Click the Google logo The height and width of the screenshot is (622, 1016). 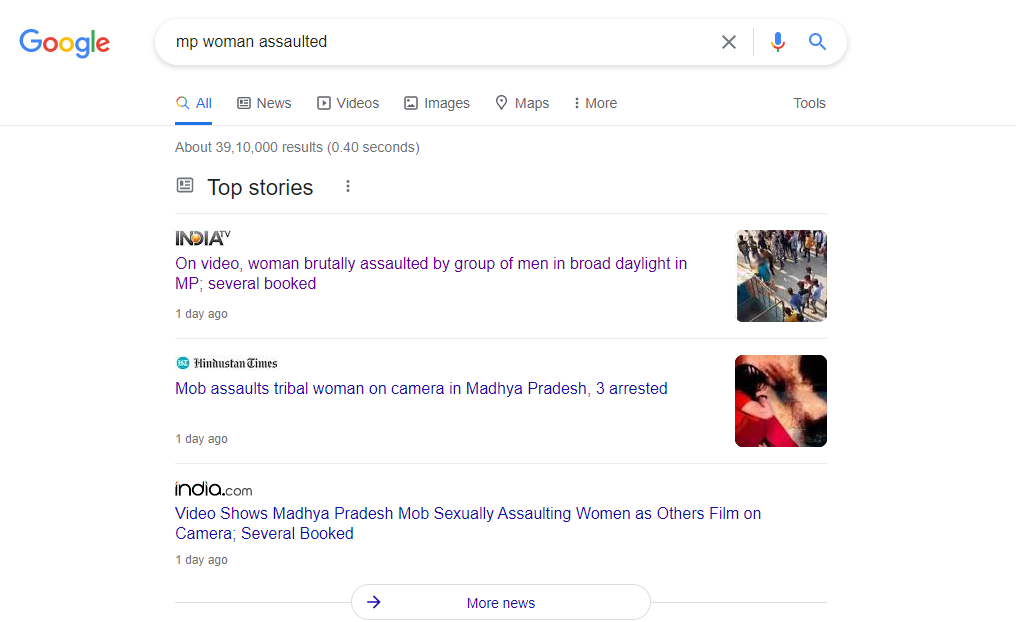pos(64,43)
